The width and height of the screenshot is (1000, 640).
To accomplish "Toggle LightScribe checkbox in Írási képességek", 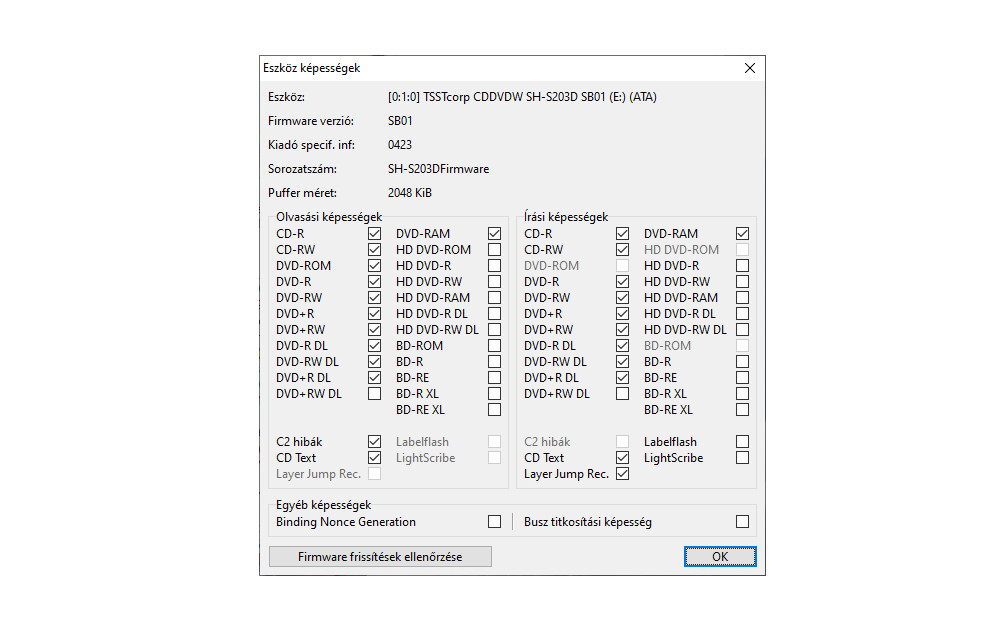I will pyautogui.click(x=742, y=458).
